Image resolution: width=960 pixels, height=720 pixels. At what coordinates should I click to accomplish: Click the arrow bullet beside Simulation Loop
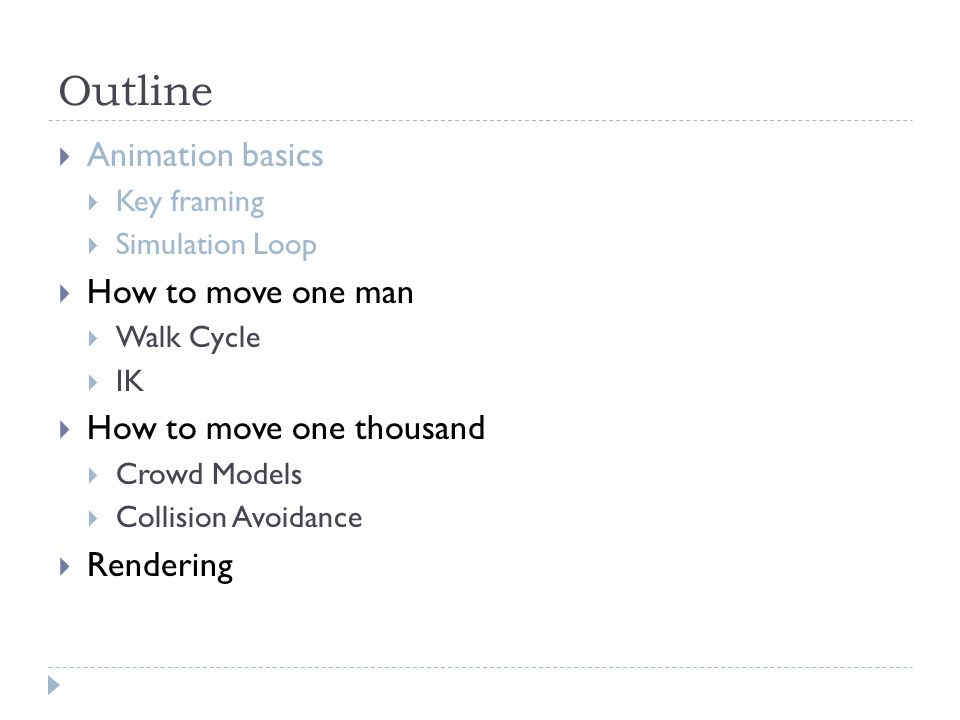93,246
